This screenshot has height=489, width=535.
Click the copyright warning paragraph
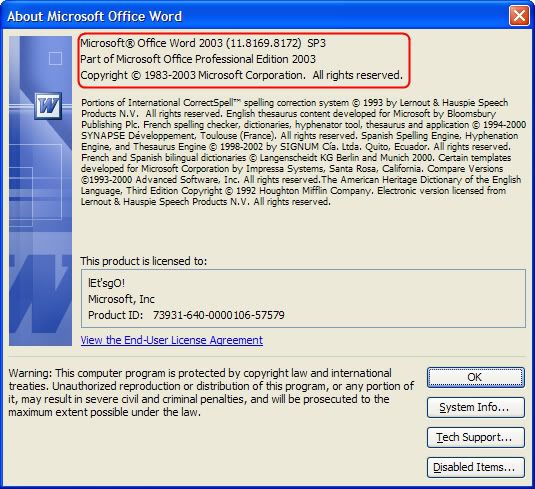pyautogui.click(x=211, y=392)
